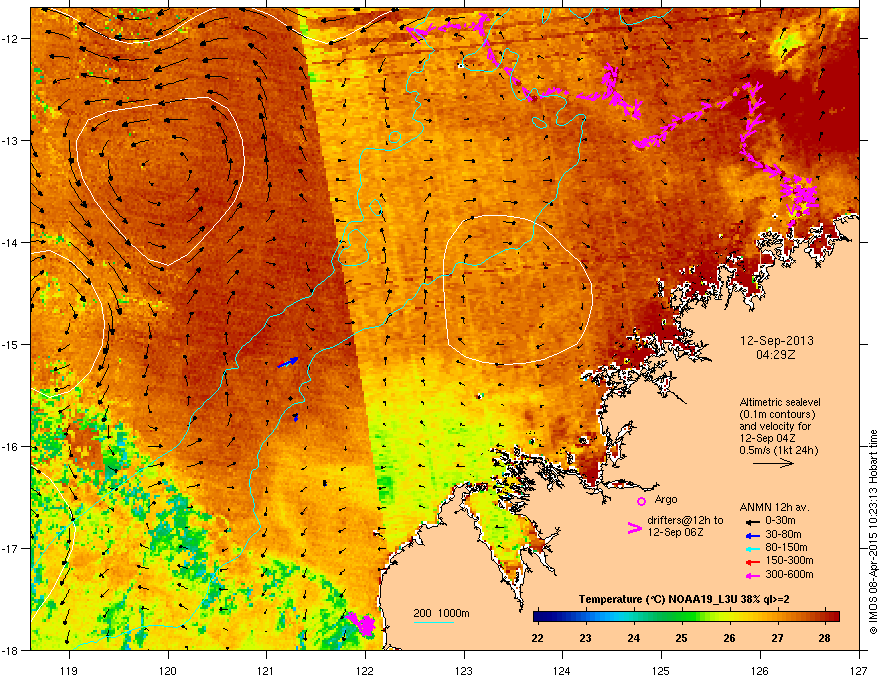Click the latitude axis label -12
The image size is (880, 680).
point(11,39)
